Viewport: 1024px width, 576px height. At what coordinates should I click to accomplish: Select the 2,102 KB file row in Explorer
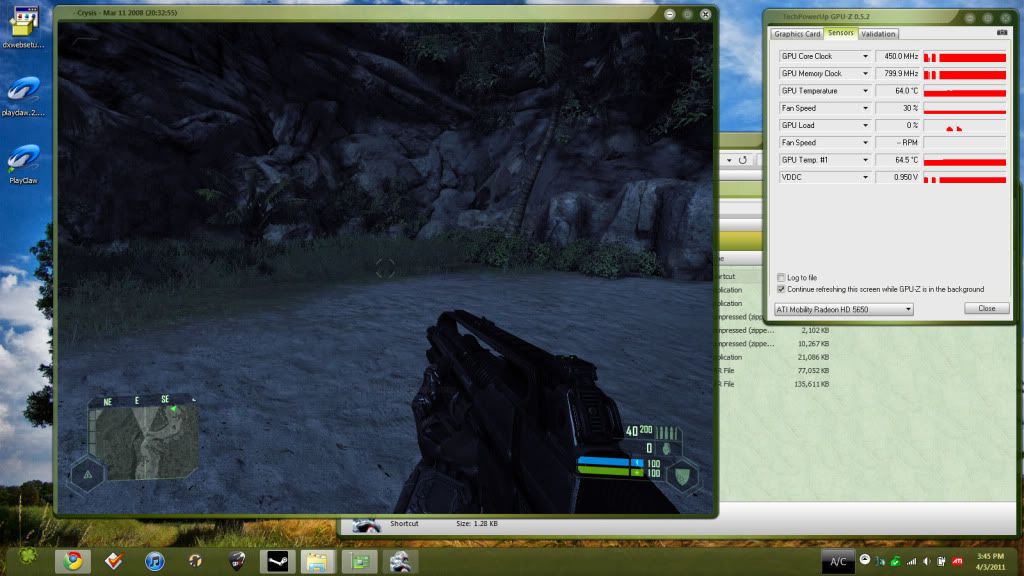pos(775,330)
